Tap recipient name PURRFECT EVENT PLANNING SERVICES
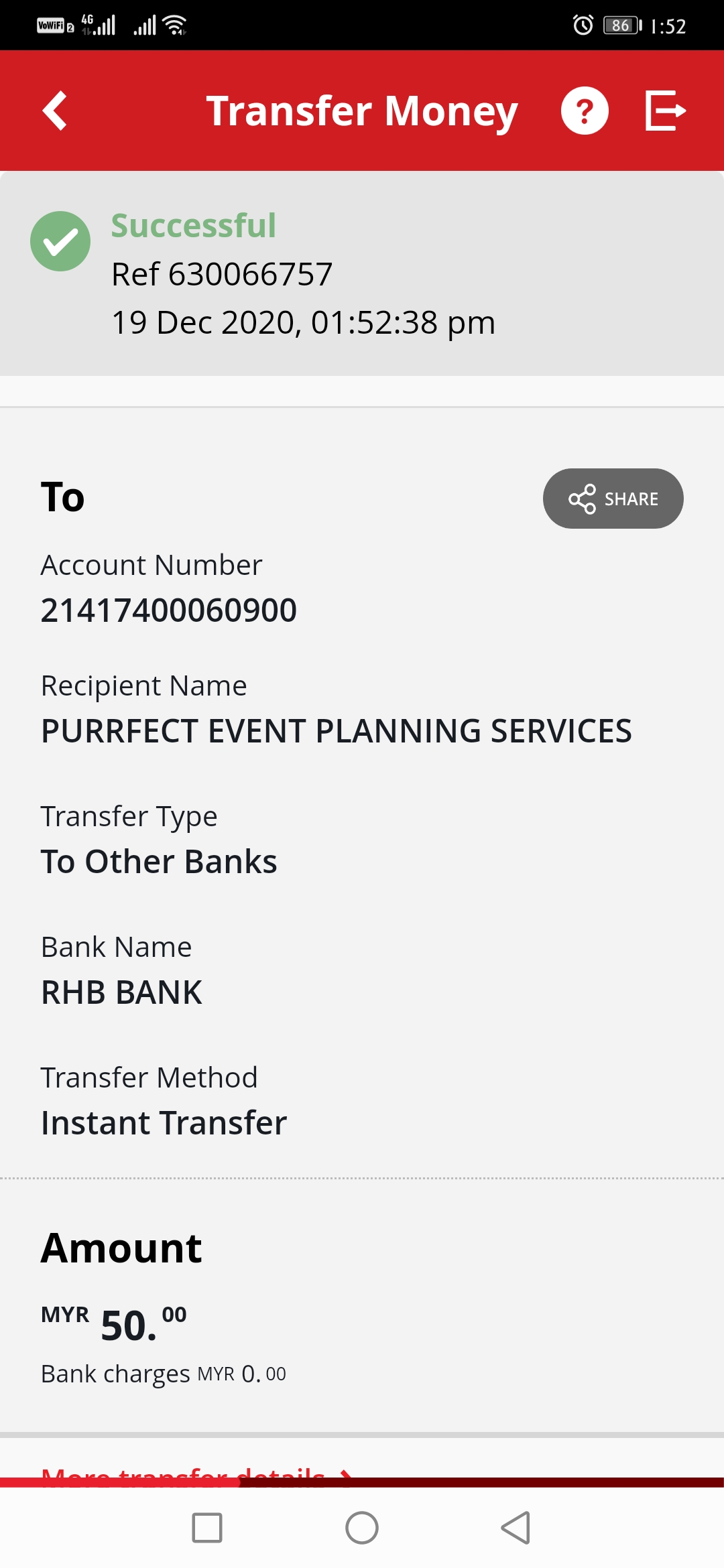724x1568 pixels. [336, 730]
